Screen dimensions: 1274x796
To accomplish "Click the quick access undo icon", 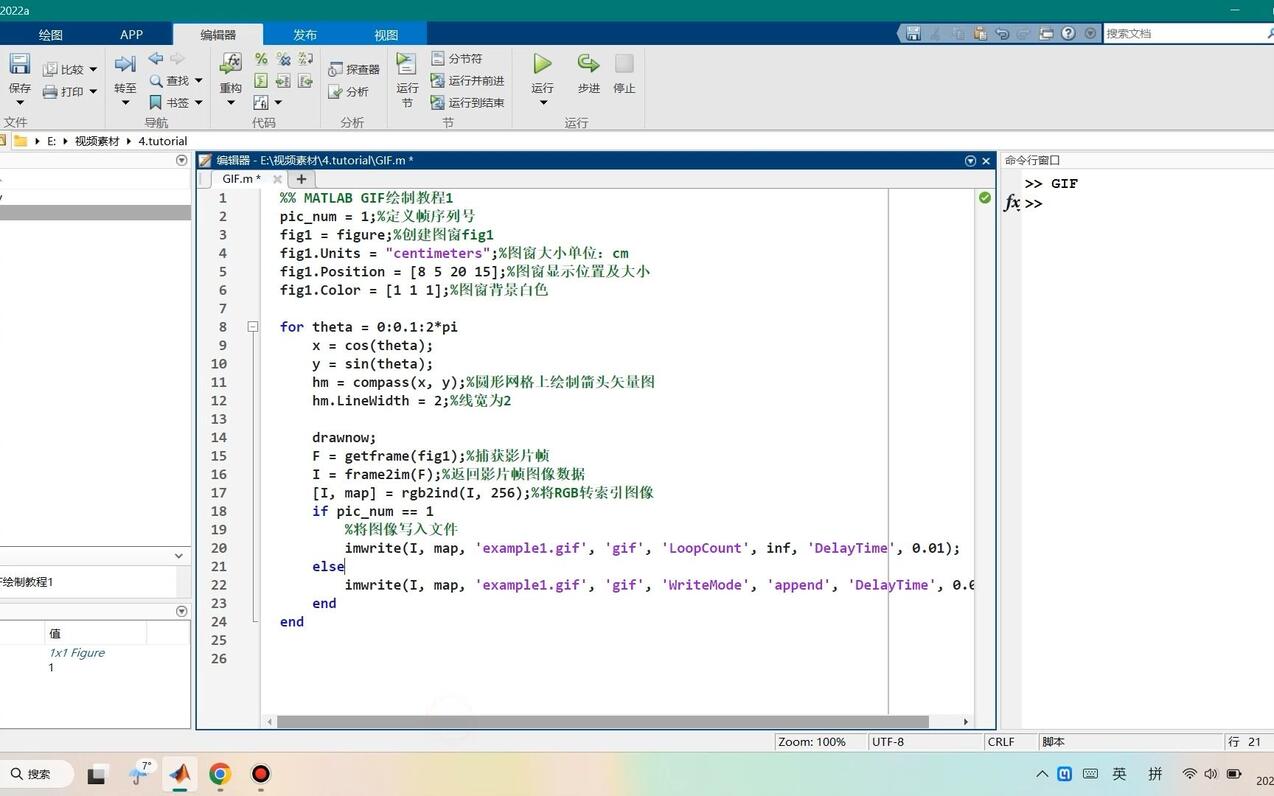I will pos(1002,33).
